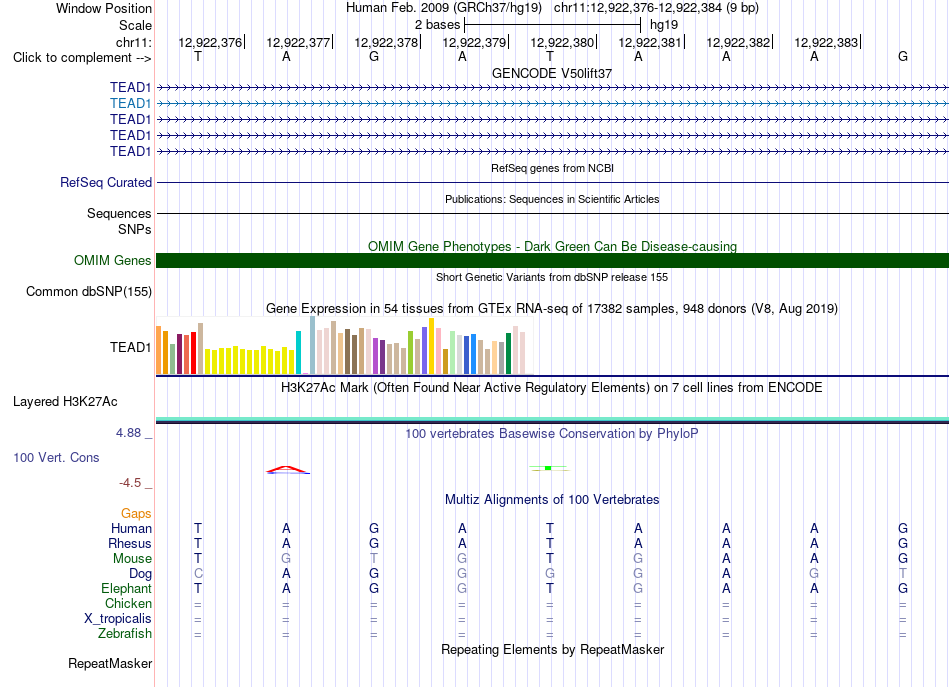
Task: Click the OMIM Genes track label
Action: (x=113, y=261)
